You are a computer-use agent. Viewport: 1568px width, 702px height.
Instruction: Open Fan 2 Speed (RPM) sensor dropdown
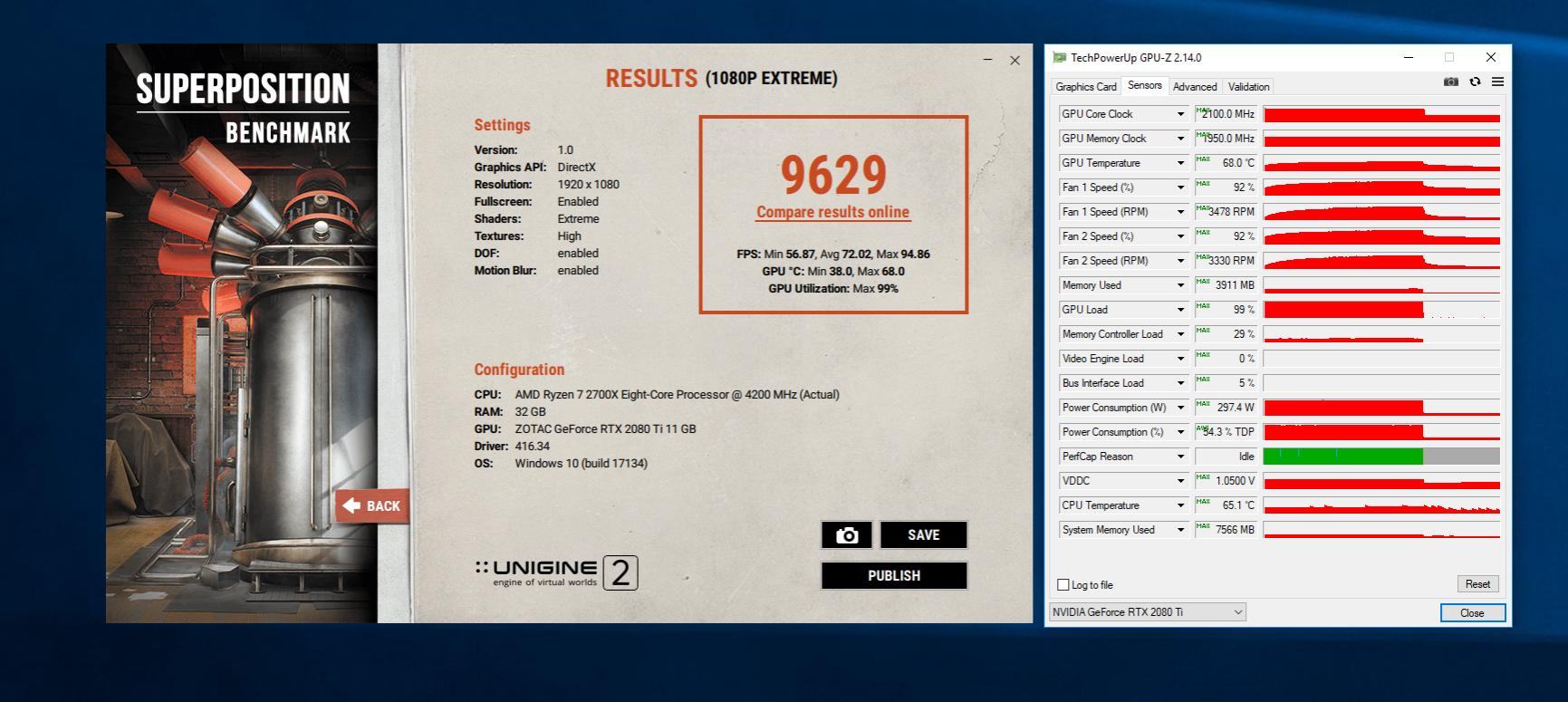[1180, 261]
